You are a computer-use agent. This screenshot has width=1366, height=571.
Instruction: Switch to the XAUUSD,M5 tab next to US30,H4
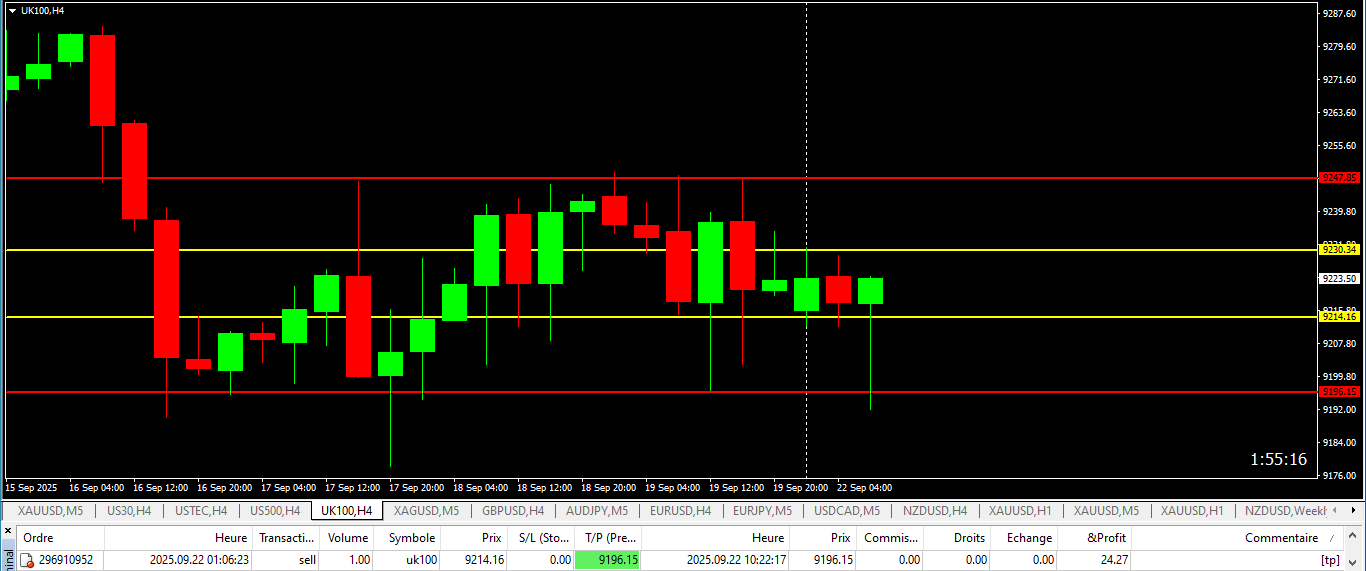(x=50, y=511)
